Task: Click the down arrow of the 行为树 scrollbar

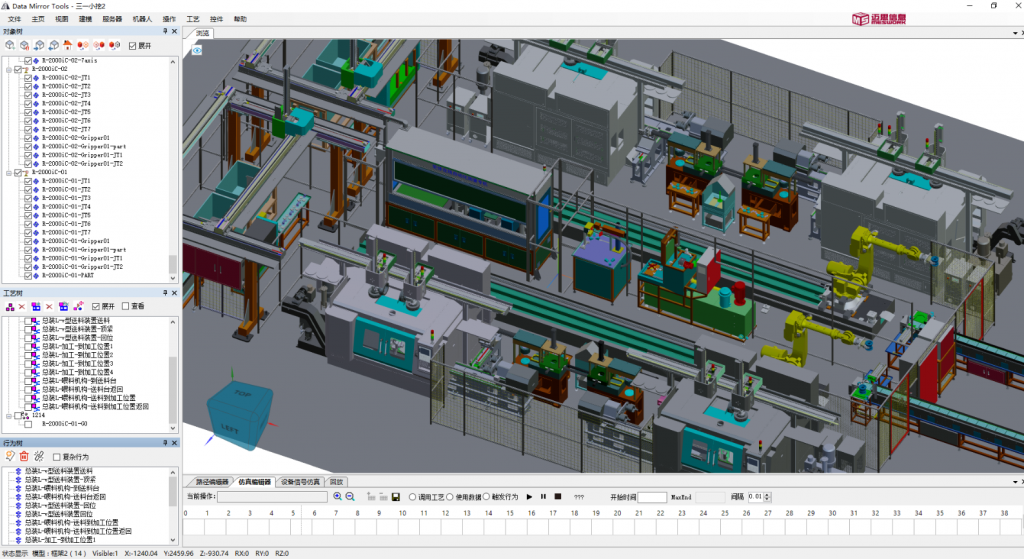Action: [x=173, y=539]
